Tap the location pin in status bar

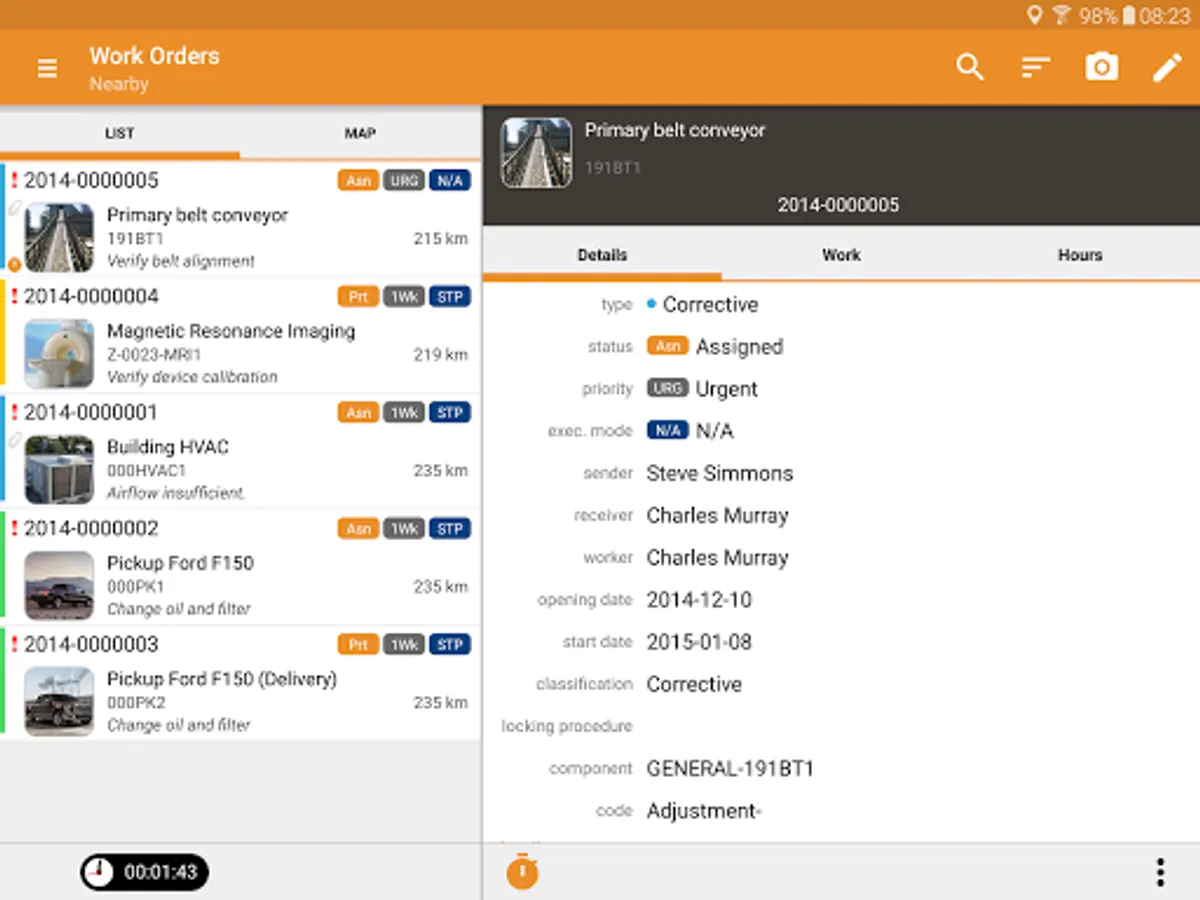pyautogui.click(x=1034, y=15)
